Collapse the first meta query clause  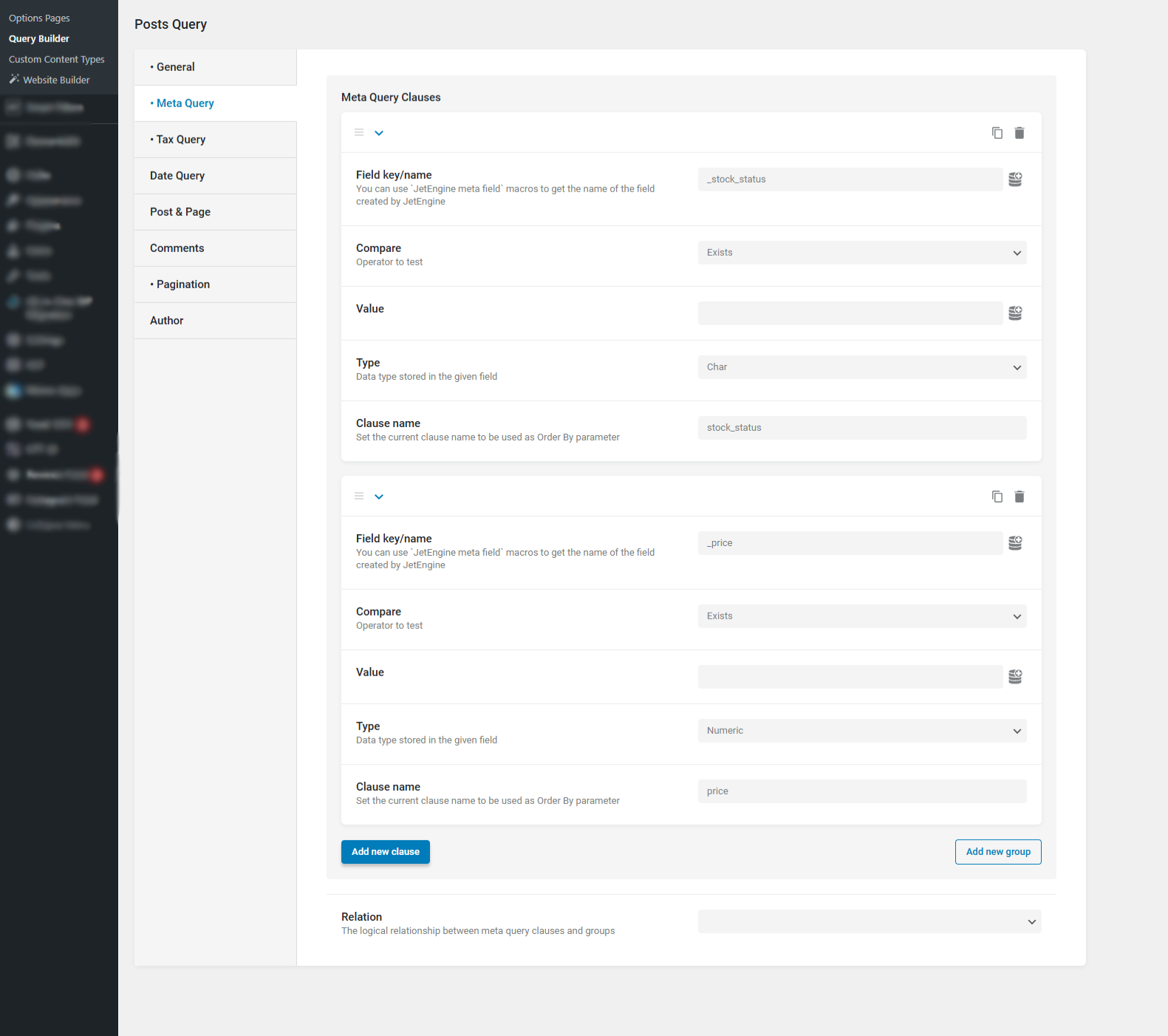379,133
